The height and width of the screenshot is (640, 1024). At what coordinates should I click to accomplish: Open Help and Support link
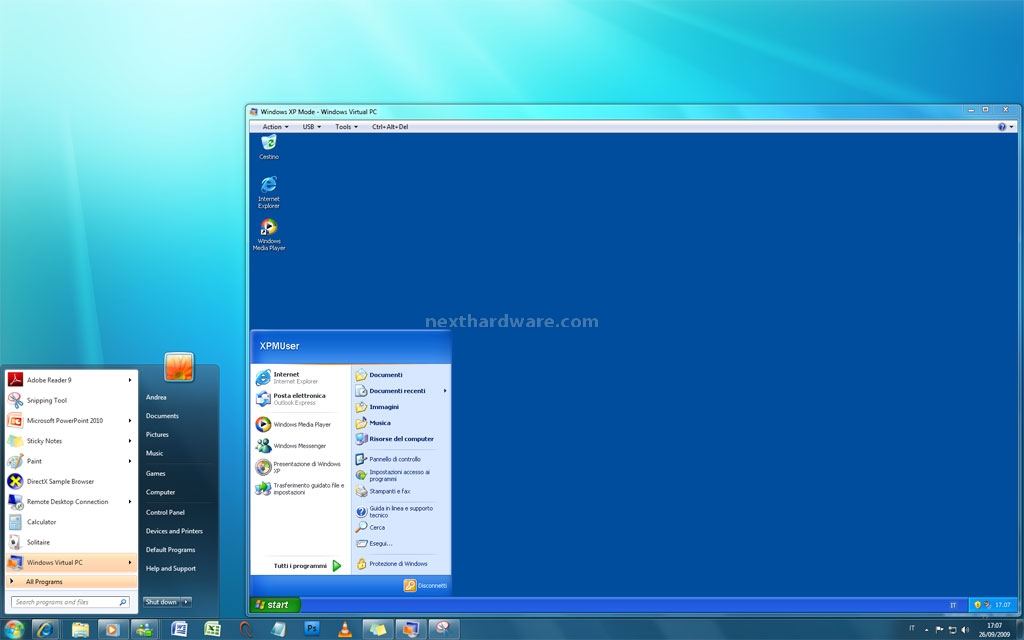pyautogui.click(x=171, y=568)
